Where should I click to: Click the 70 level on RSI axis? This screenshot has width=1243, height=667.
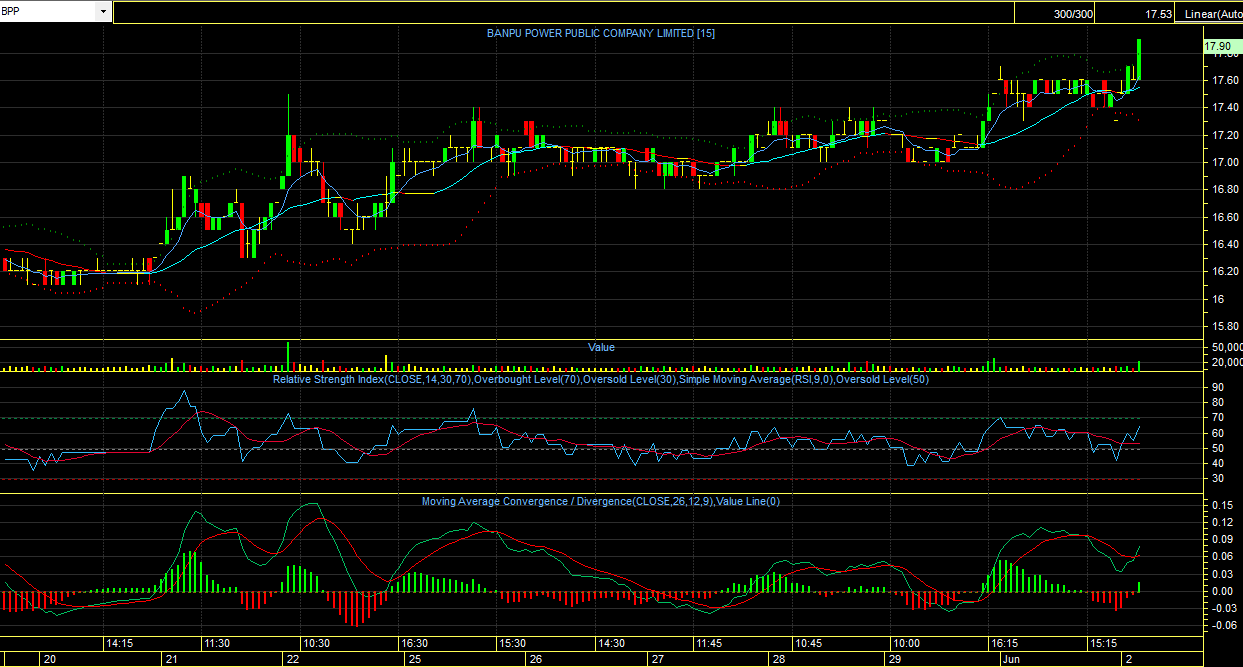(x=1217, y=418)
